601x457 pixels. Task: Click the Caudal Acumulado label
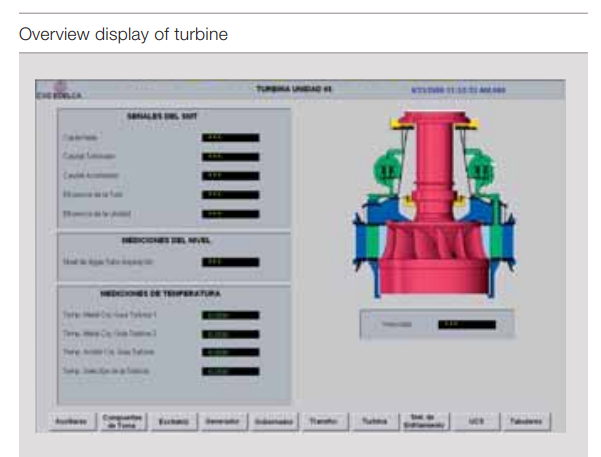point(91,175)
